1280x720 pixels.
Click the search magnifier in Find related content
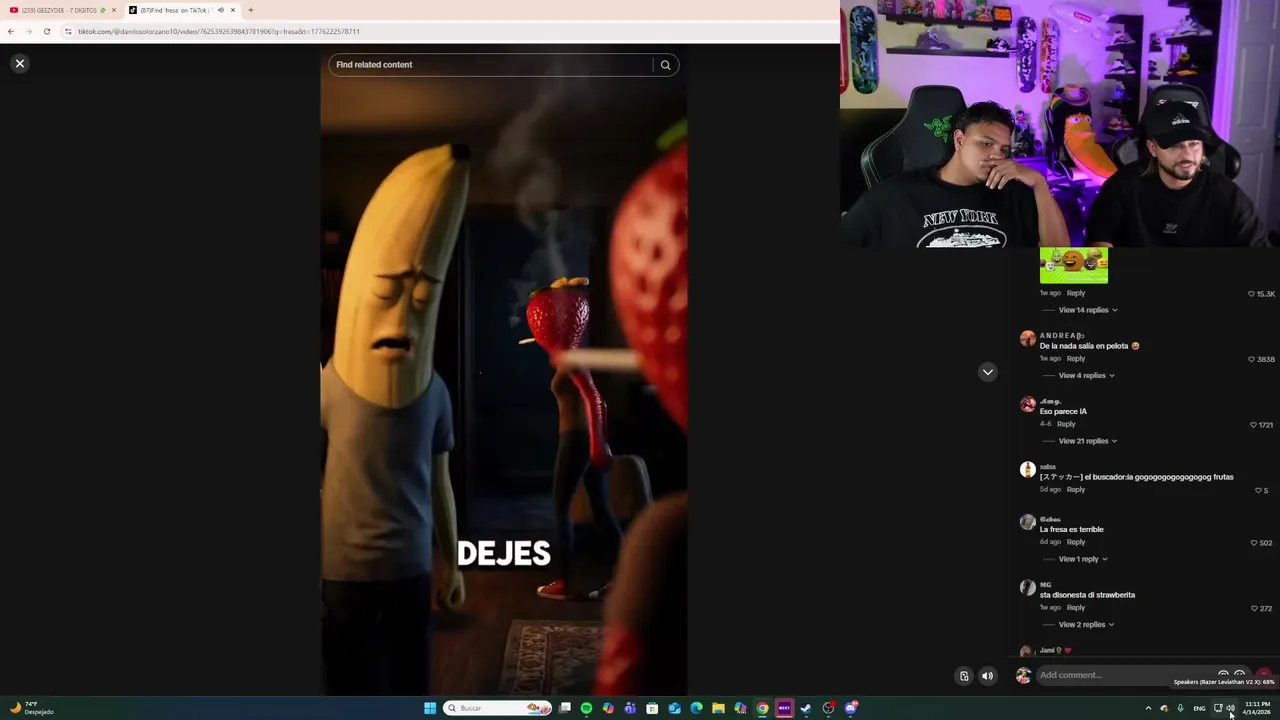[x=665, y=65]
